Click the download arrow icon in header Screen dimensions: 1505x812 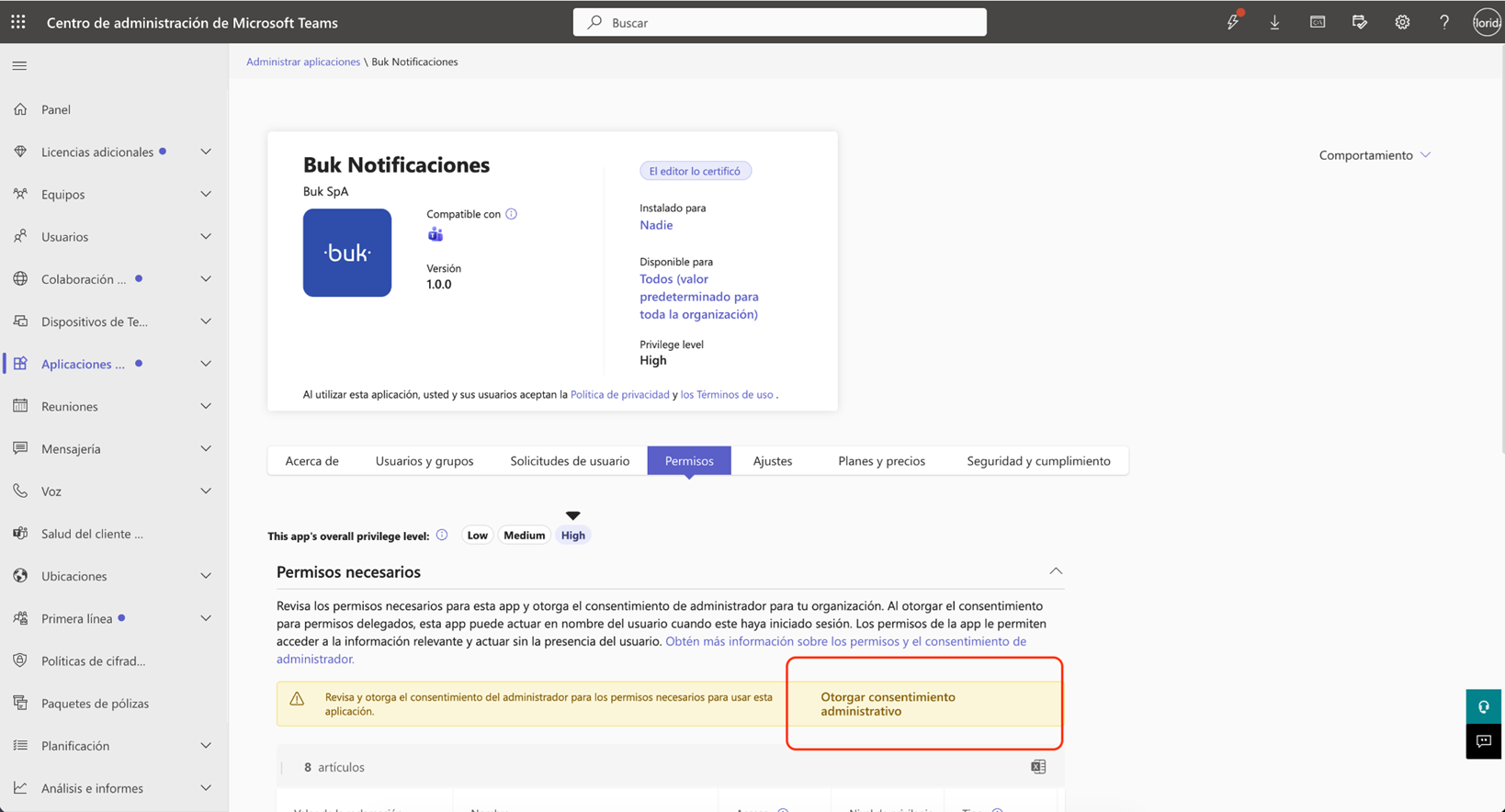[1274, 22]
